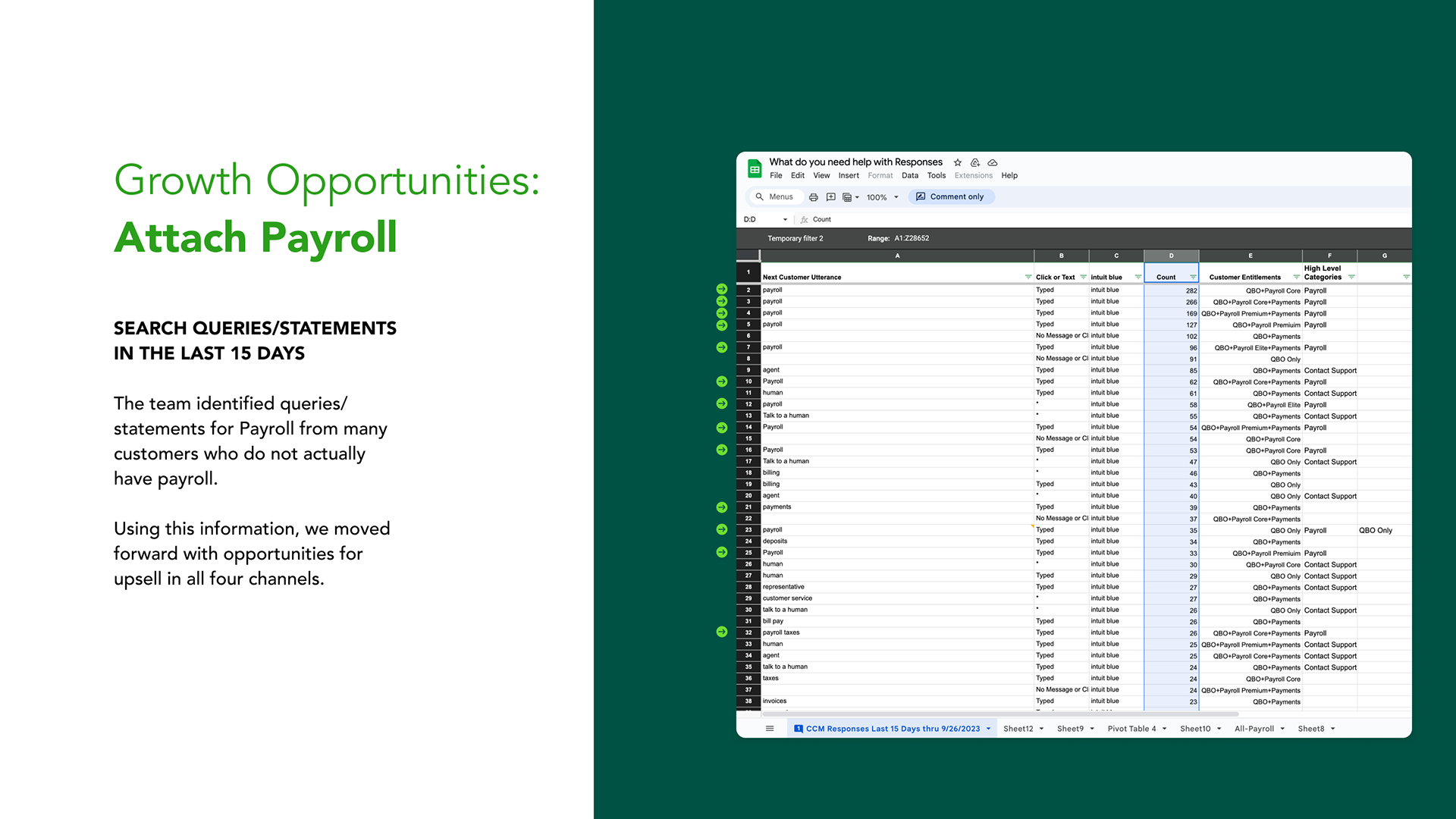Click filter icon on intuit blue column
Image resolution: width=1456 pixels, height=819 pixels.
pyautogui.click(x=1138, y=277)
